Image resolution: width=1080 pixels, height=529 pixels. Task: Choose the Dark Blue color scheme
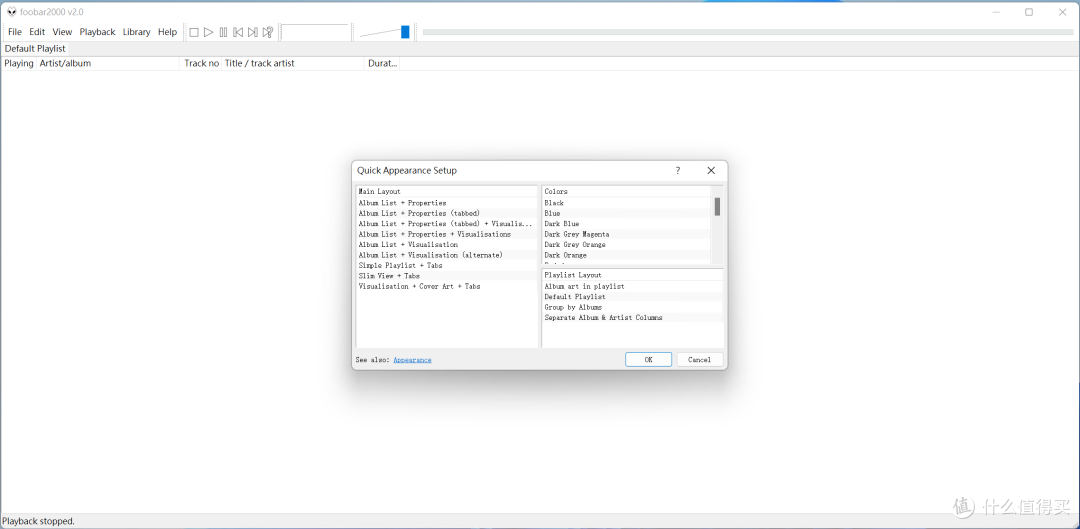click(x=627, y=224)
